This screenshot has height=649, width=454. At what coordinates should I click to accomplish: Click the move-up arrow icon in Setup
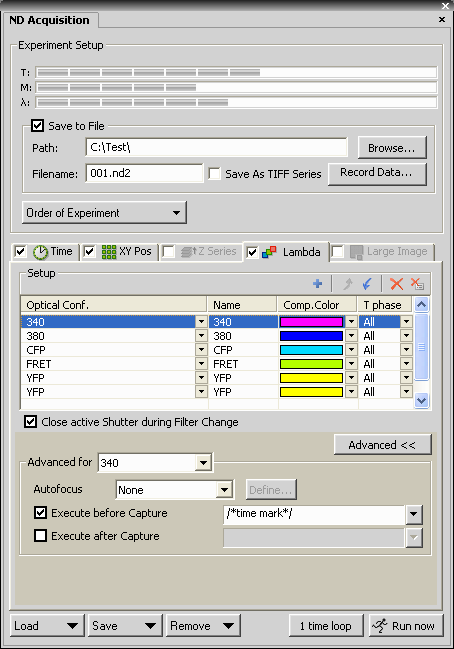click(348, 284)
